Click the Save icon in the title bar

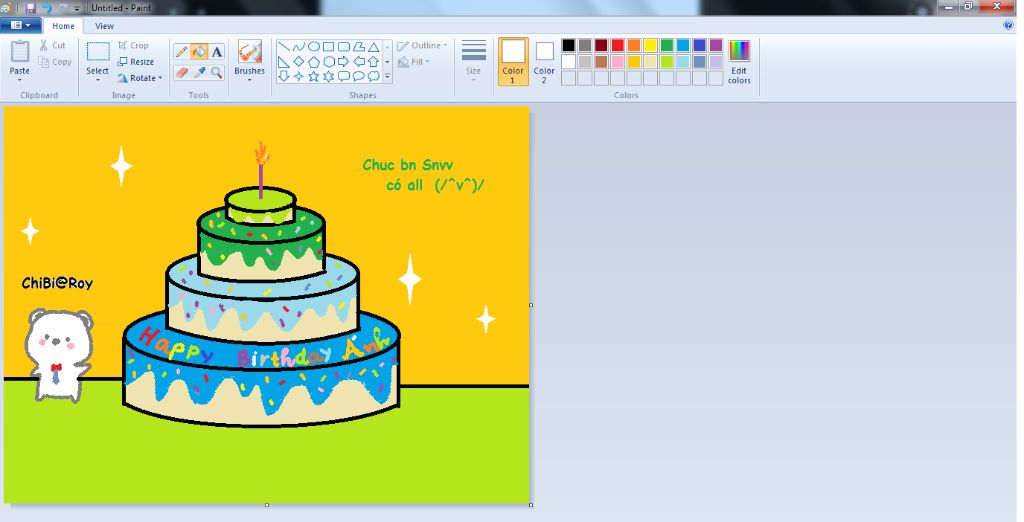click(31, 8)
